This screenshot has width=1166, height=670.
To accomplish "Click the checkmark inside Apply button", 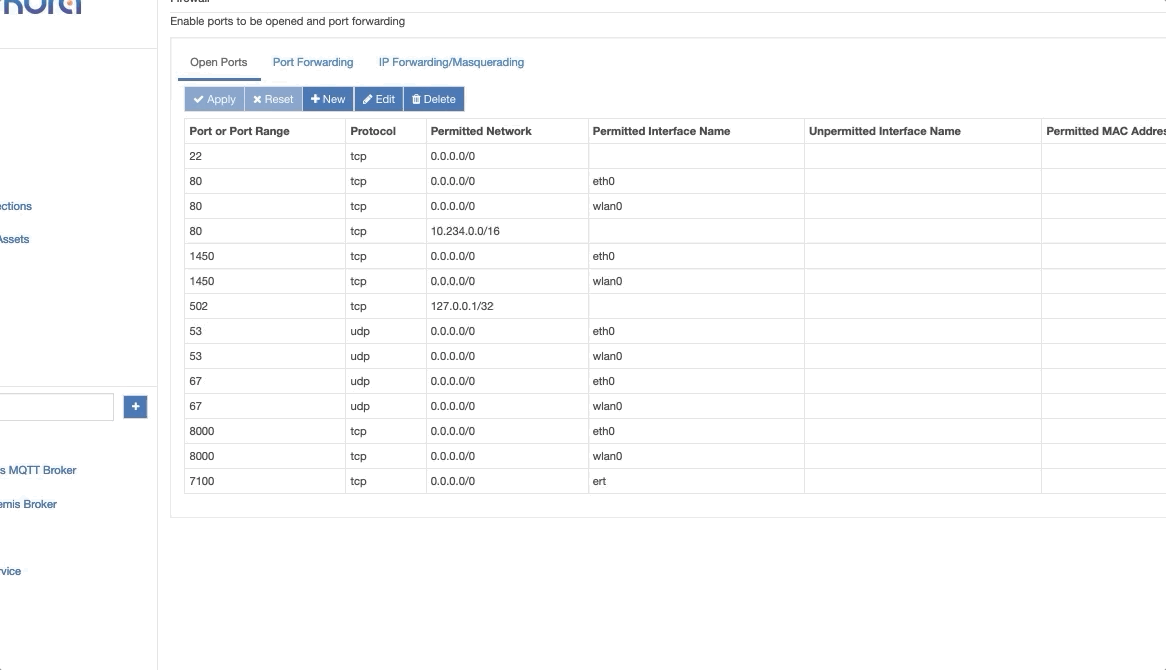I will [x=198, y=98].
